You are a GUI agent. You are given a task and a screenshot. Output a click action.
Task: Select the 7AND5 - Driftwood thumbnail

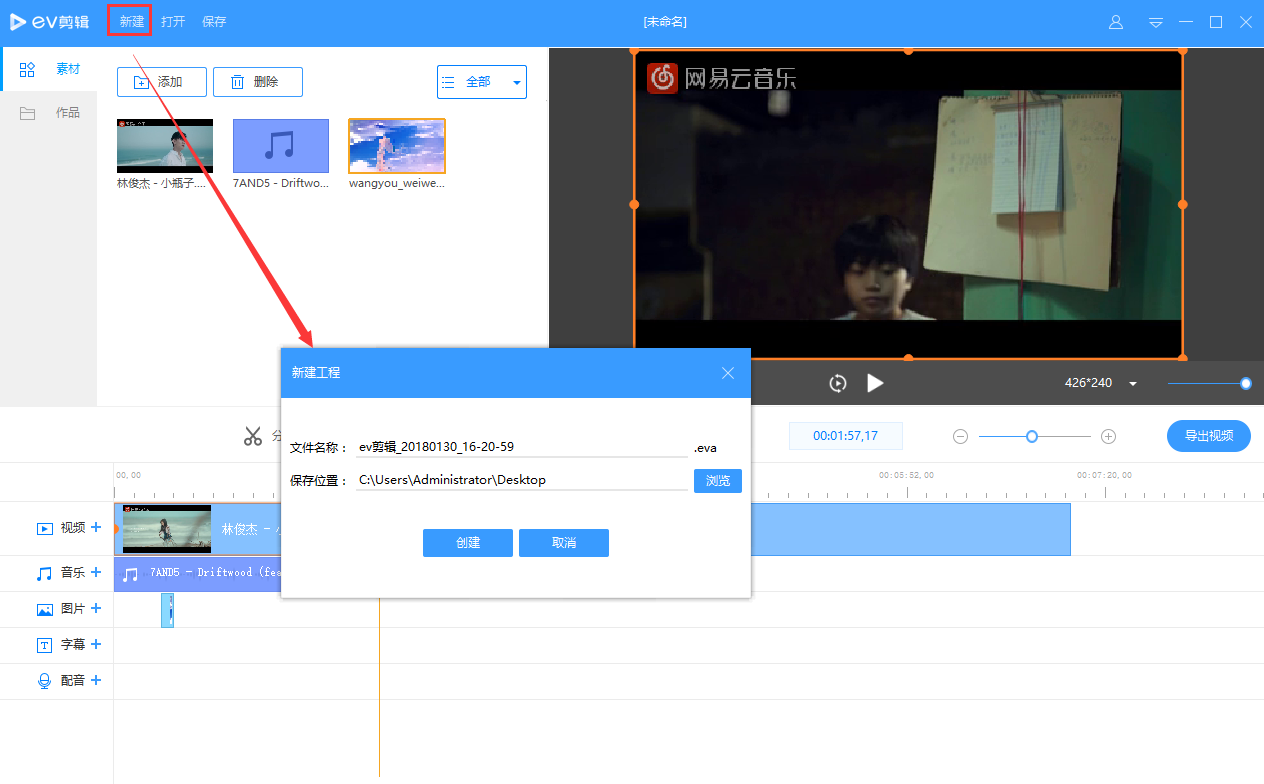click(x=280, y=145)
